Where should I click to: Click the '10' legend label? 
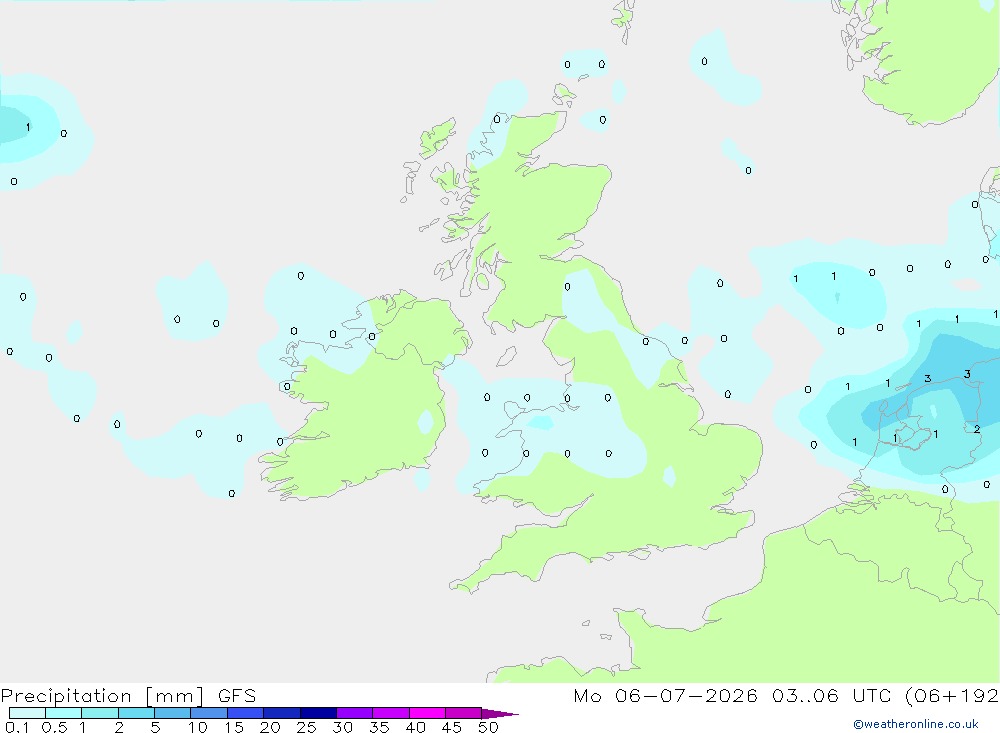tap(197, 727)
